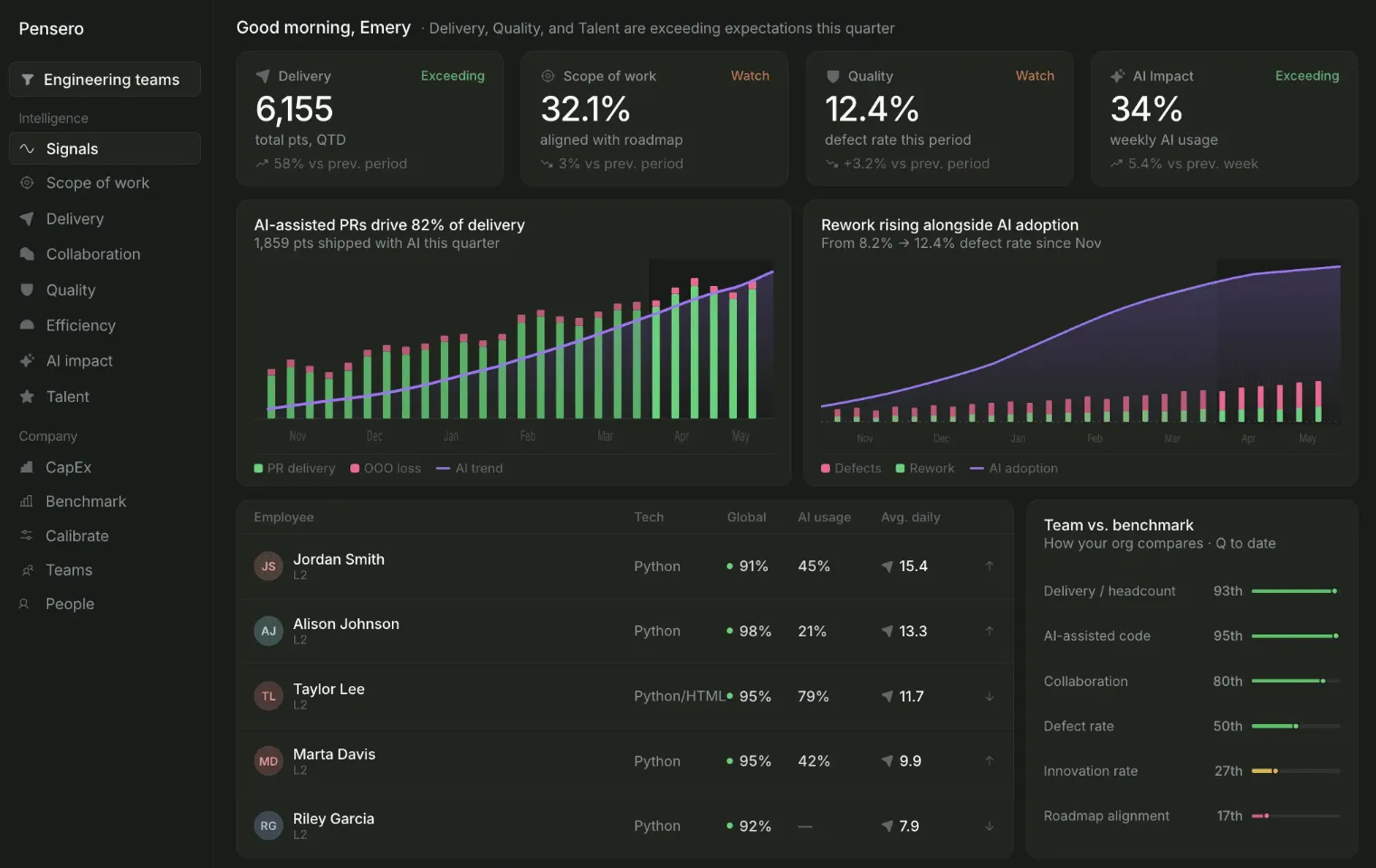Click the Delivery paper-plane icon in sidebar

(x=27, y=219)
